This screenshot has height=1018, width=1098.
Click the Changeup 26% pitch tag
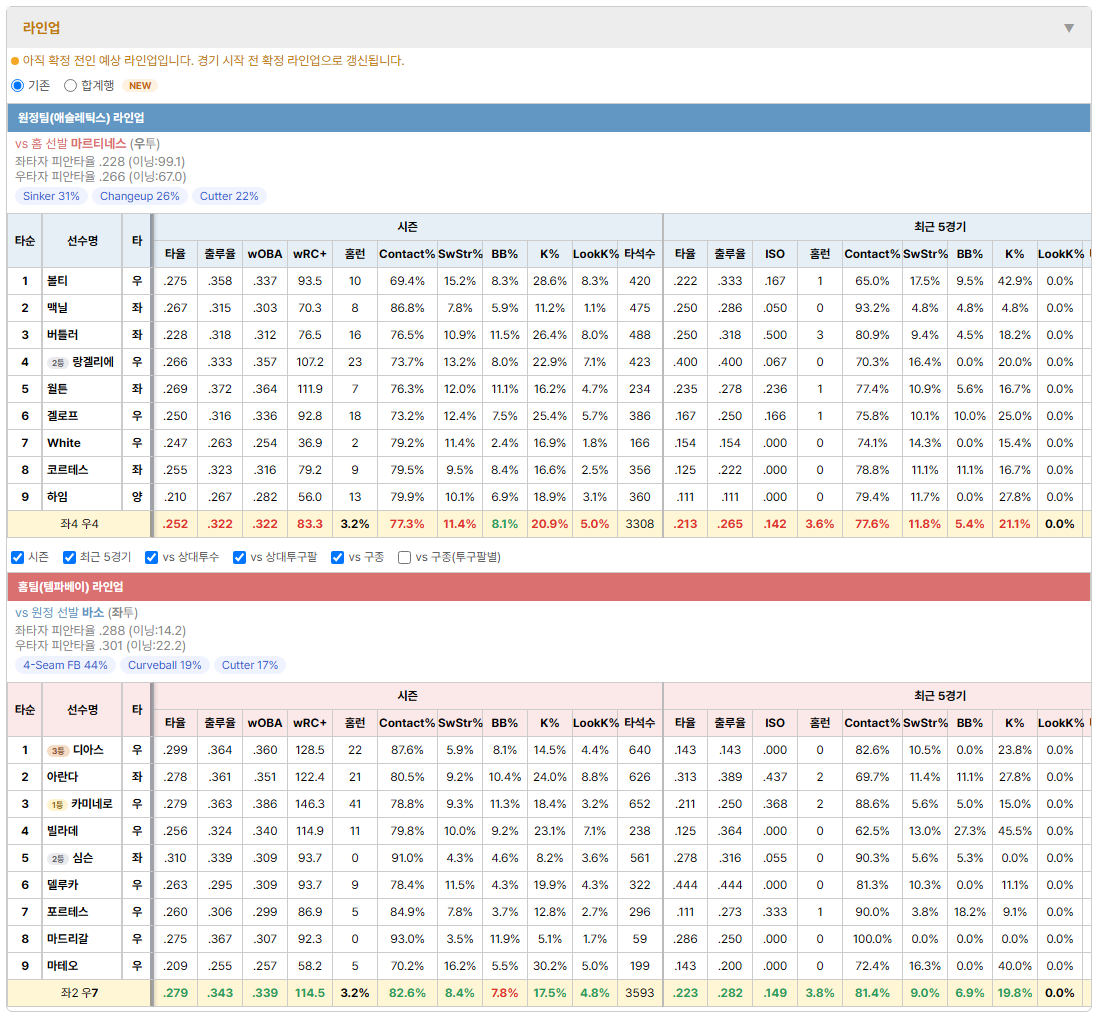139,196
